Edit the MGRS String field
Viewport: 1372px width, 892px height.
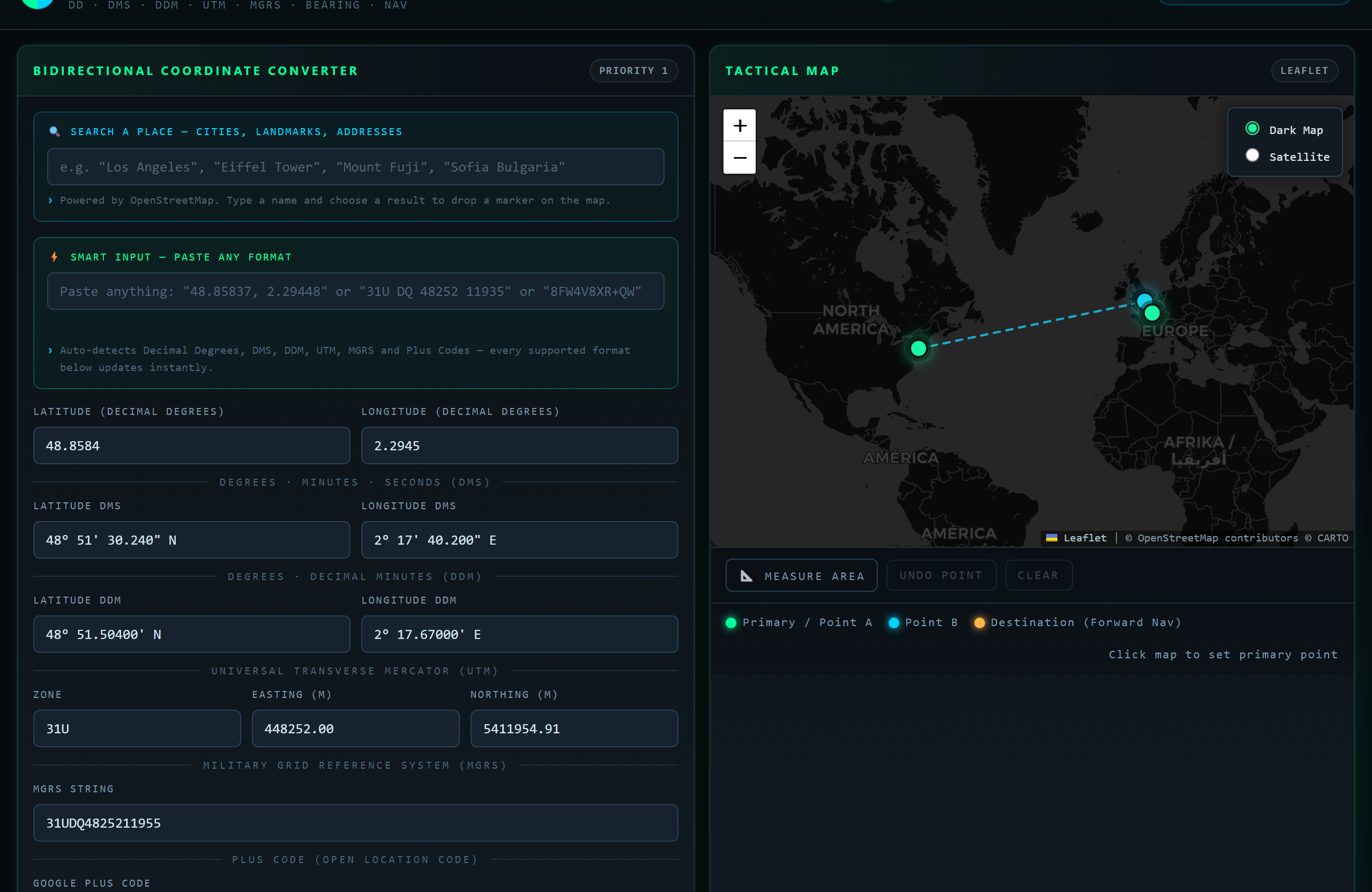(x=356, y=823)
